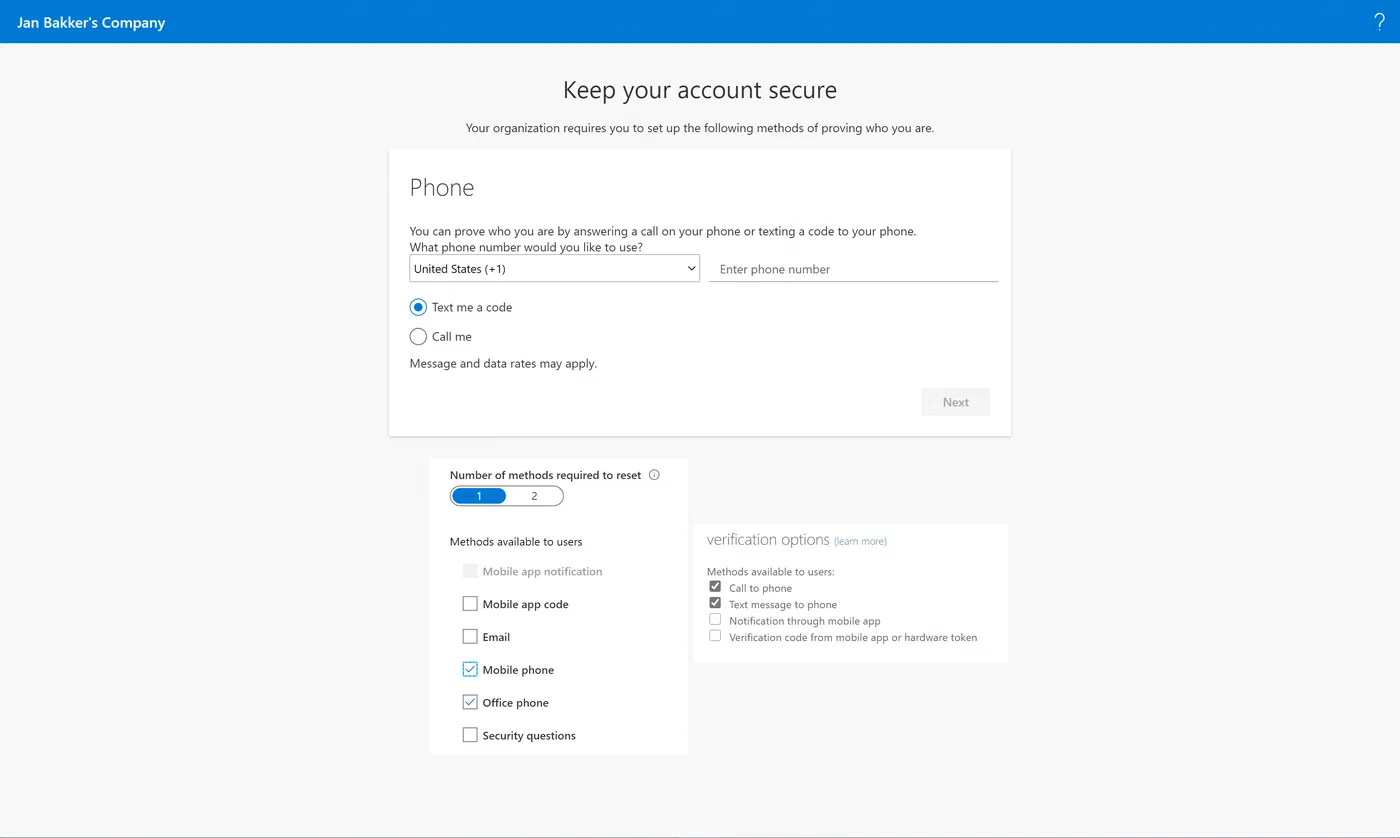This screenshot has width=1400, height=838.
Task: Uncheck Text message to phone option
Action: point(715,603)
